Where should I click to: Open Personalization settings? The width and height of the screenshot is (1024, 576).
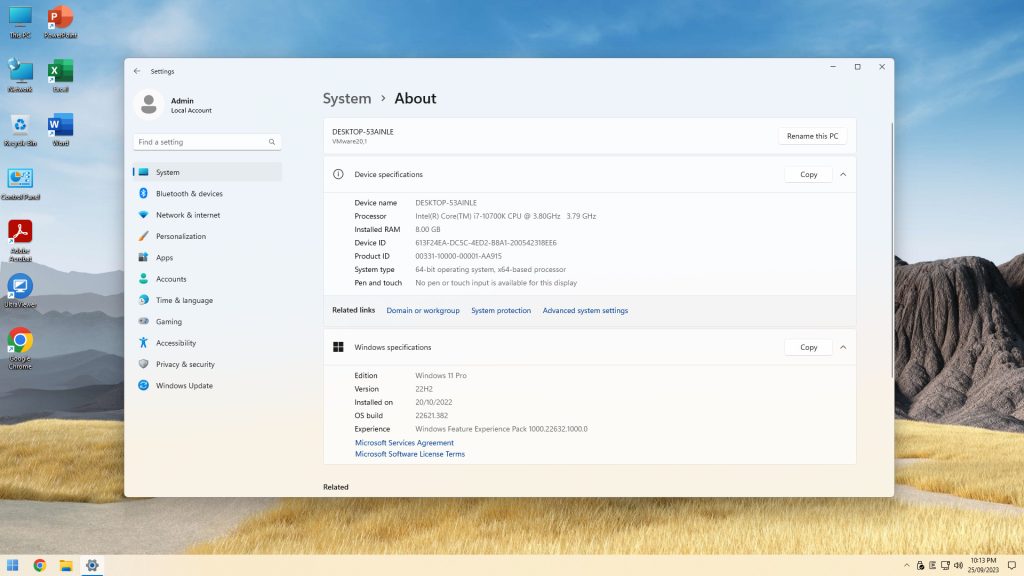(x=207, y=236)
